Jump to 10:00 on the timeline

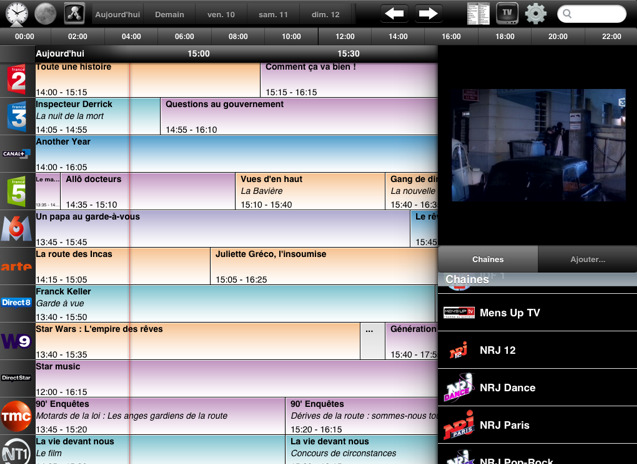click(291, 37)
